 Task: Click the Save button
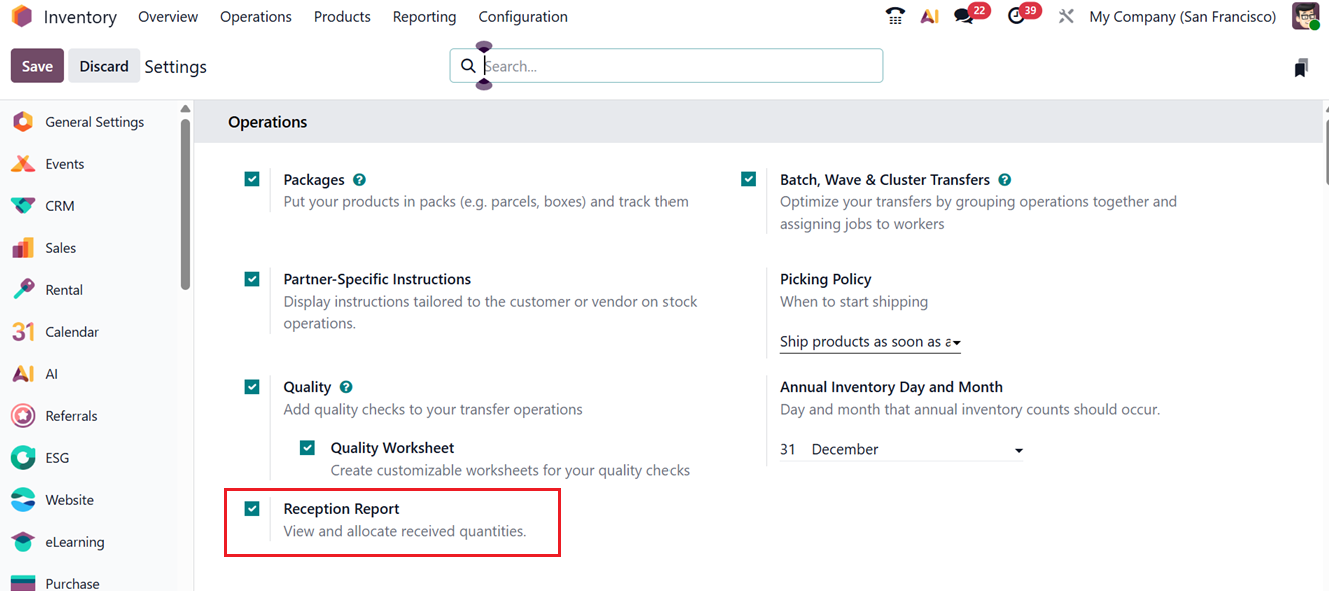click(x=37, y=66)
